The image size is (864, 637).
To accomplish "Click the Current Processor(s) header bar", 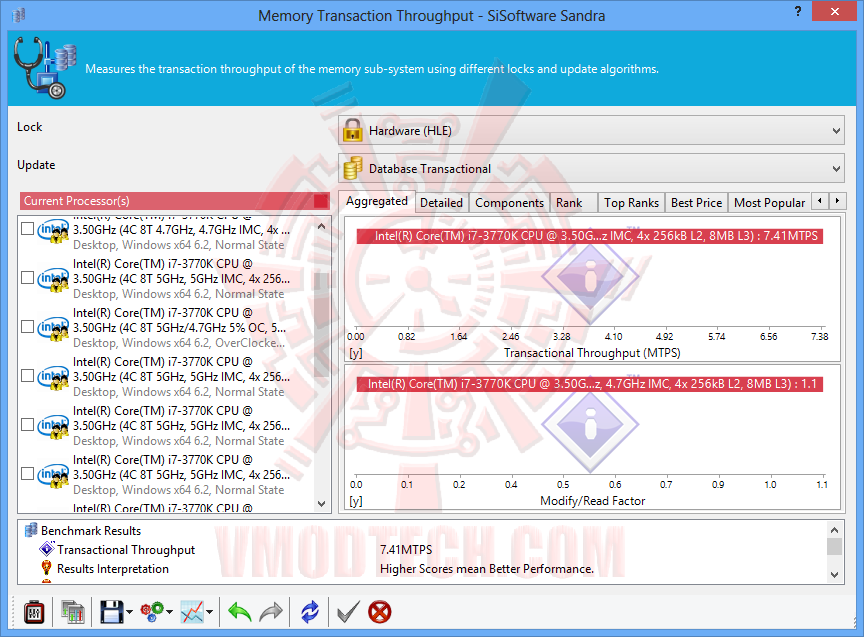I will [x=175, y=201].
